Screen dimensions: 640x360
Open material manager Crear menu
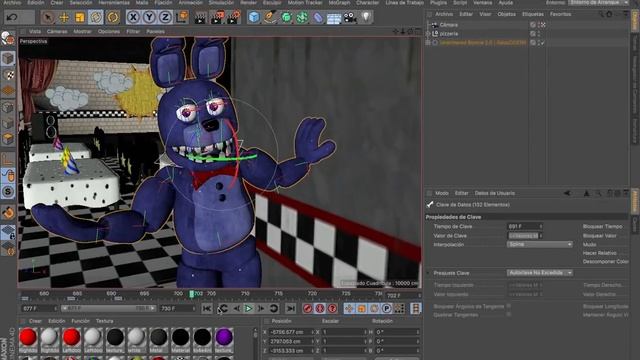pyautogui.click(x=36, y=321)
